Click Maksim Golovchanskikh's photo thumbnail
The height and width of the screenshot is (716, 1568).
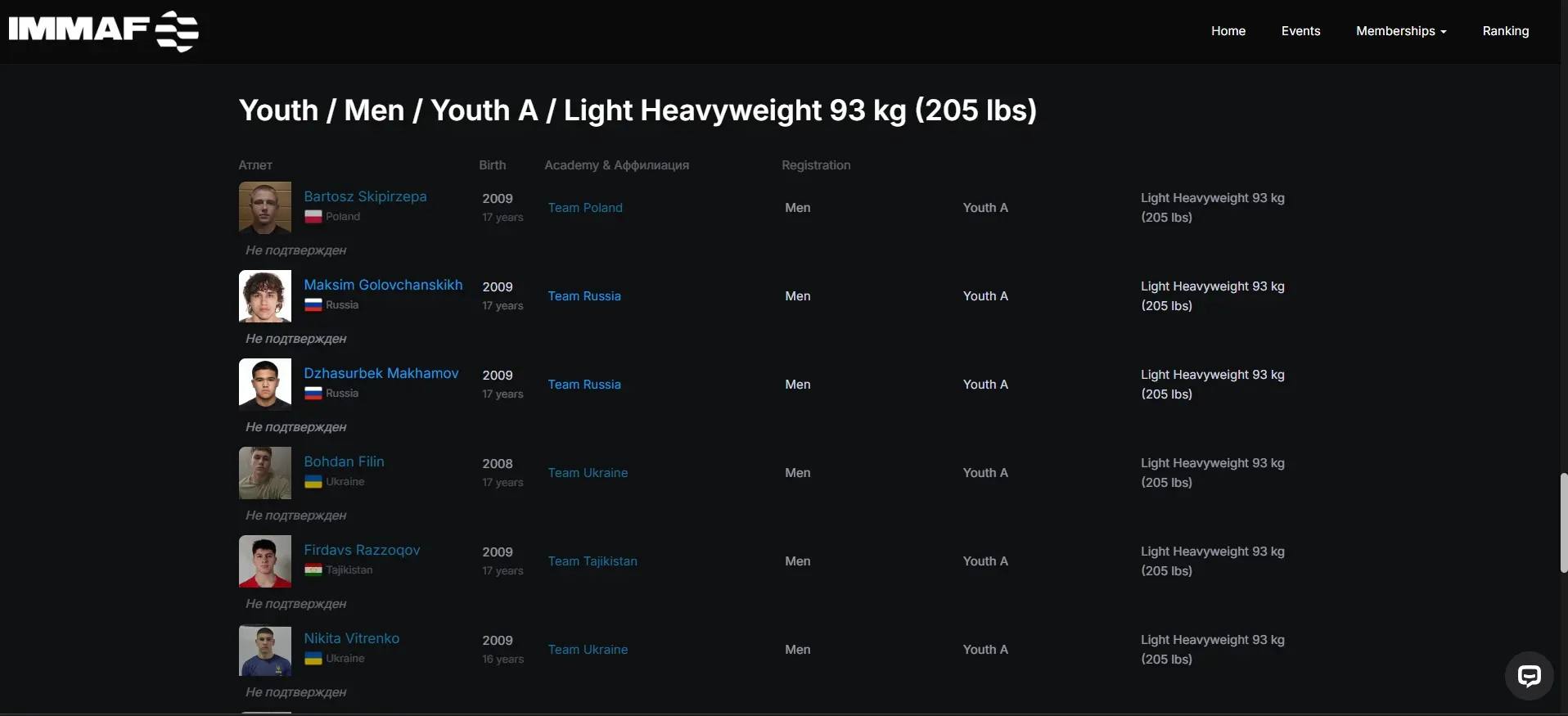coord(265,296)
